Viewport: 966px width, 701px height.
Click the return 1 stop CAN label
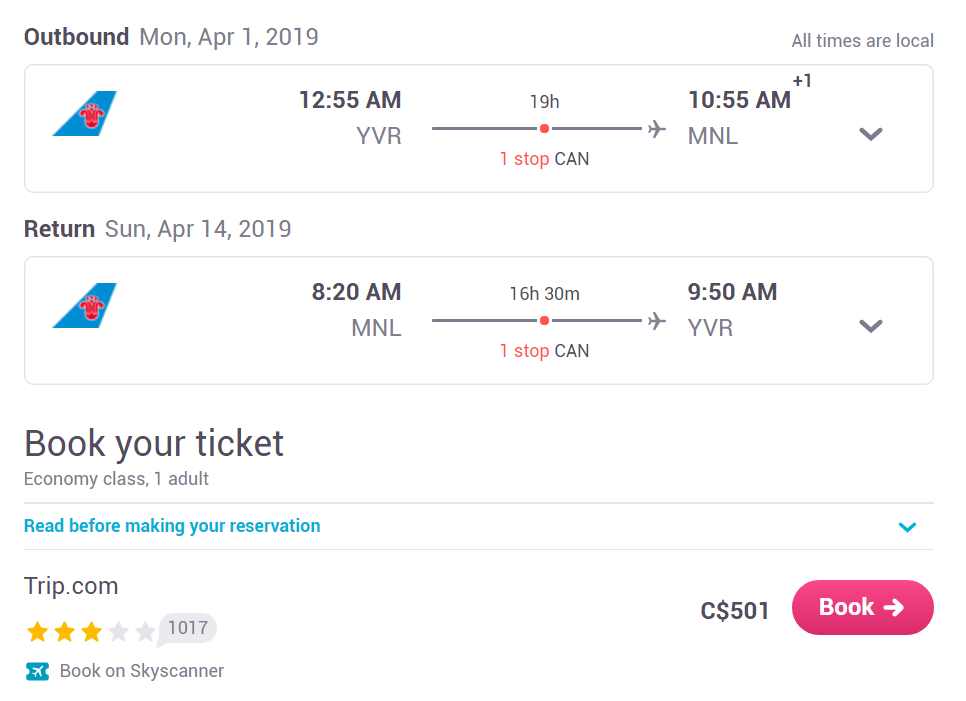tap(544, 351)
